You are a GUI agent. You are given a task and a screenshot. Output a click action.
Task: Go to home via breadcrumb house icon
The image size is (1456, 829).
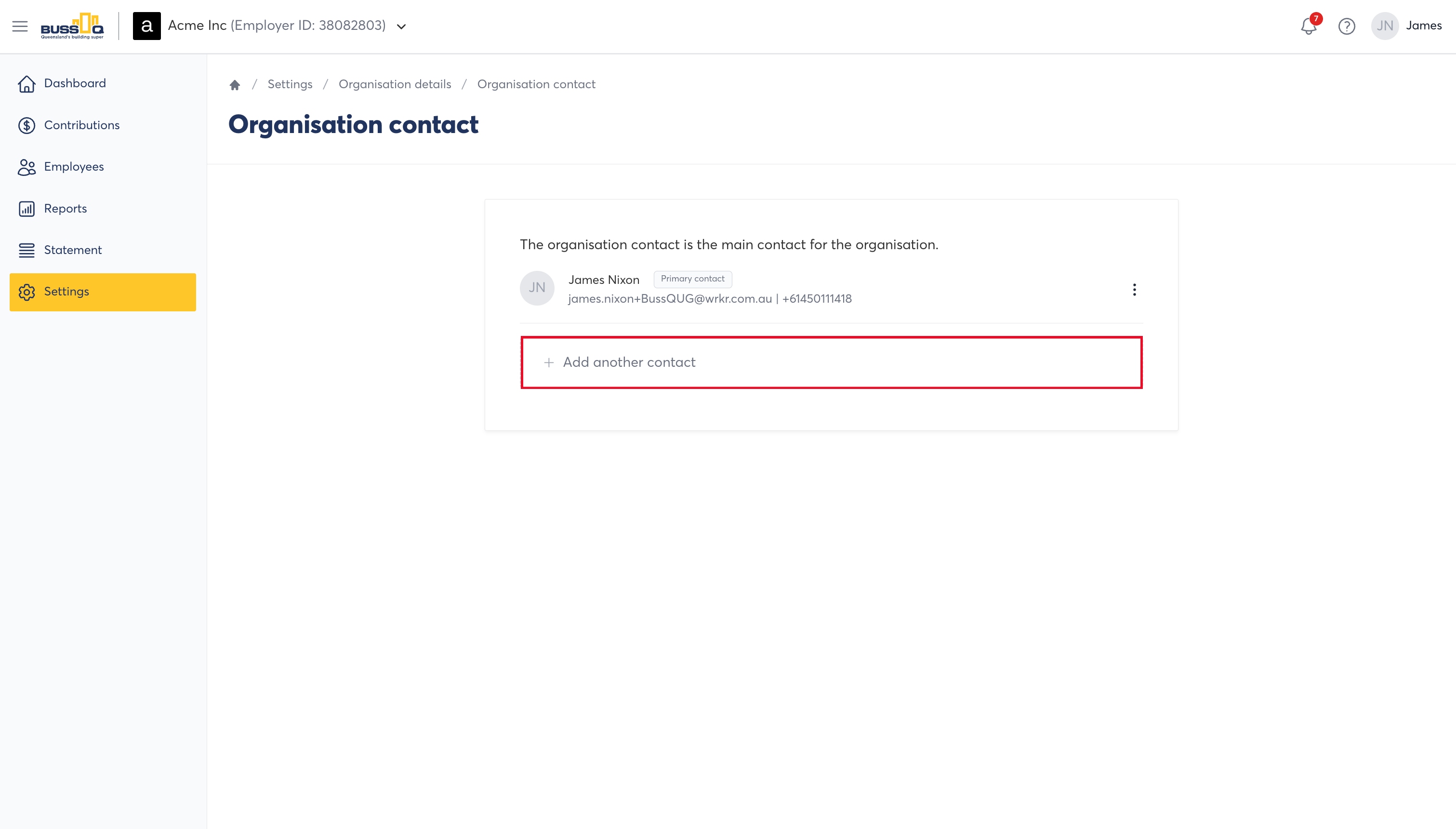coord(235,85)
